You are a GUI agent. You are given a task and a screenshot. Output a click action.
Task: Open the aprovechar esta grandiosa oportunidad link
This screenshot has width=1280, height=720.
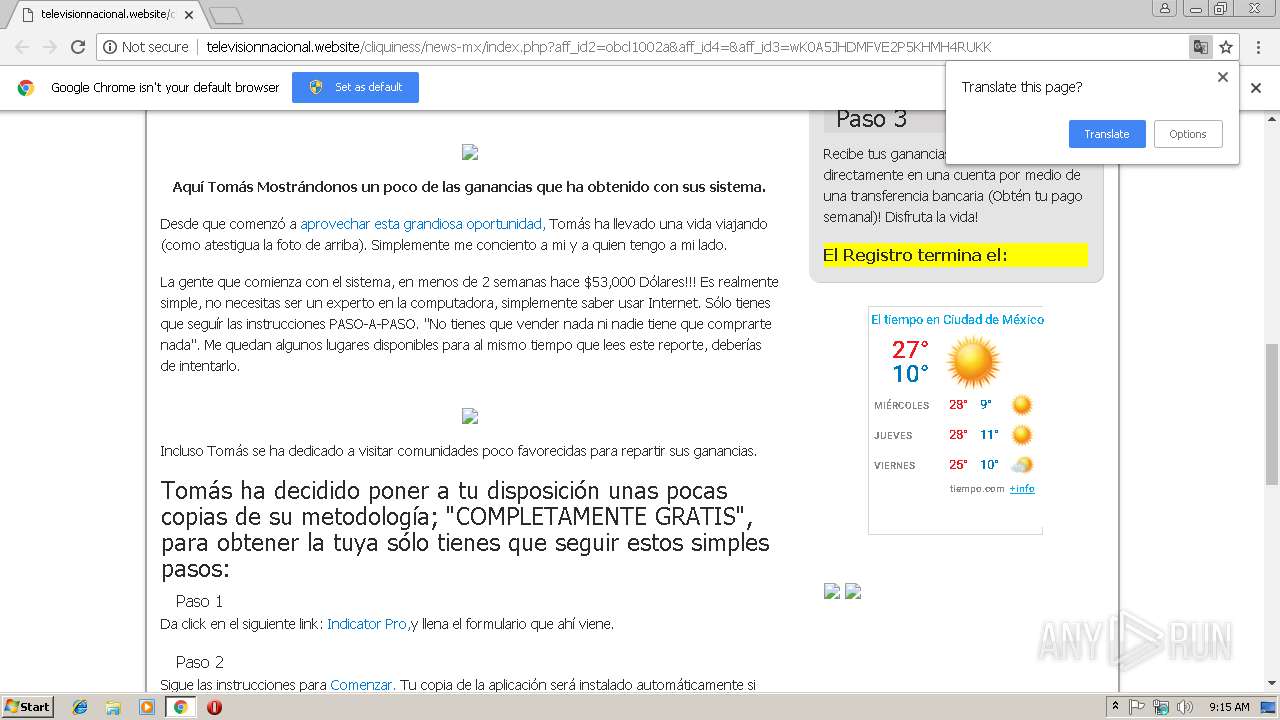pyautogui.click(x=422, y=224)
